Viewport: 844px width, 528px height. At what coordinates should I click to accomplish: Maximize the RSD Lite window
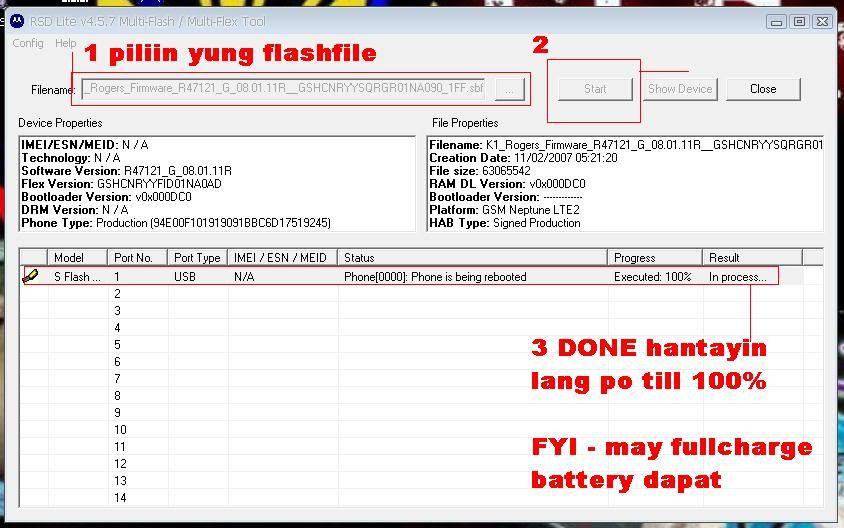click(799, 22)
